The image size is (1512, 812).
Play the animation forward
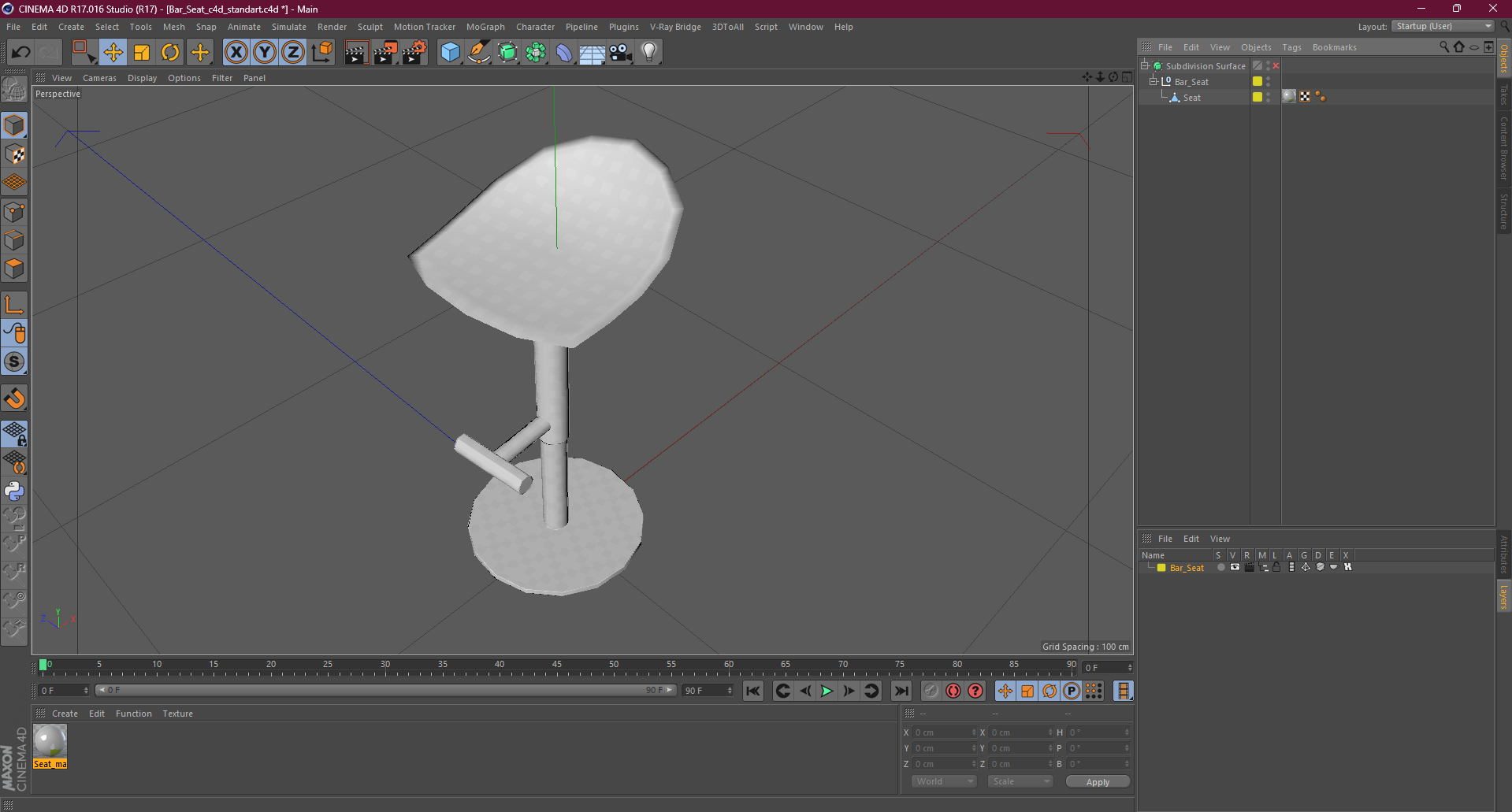827,691
